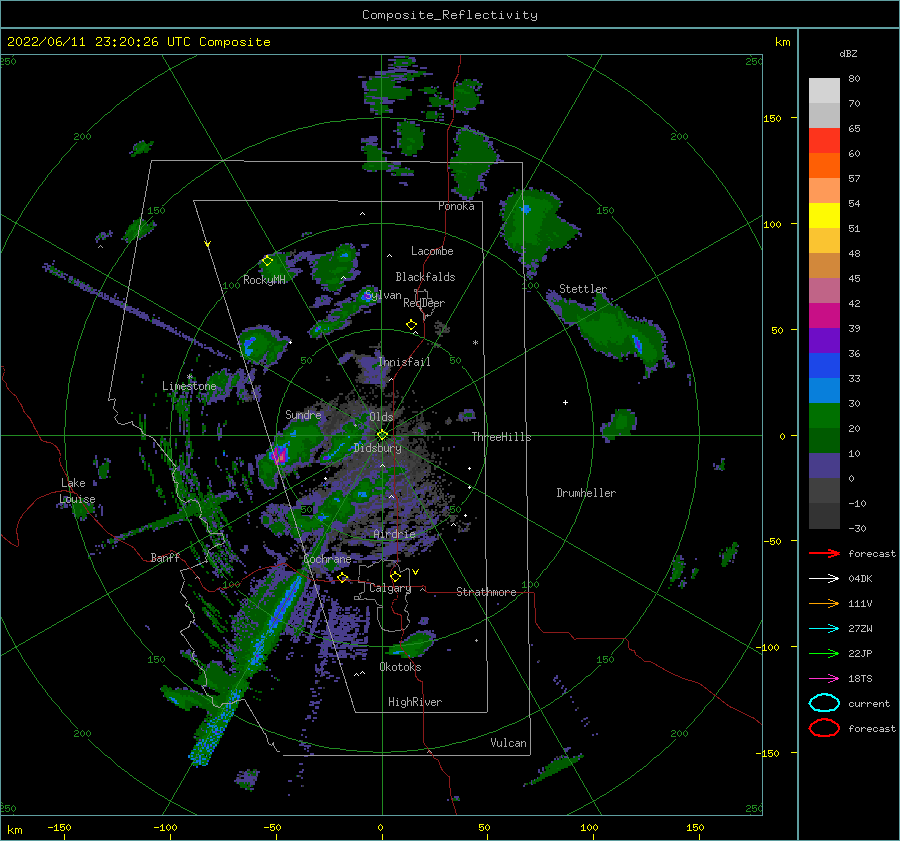Click the HighRiver city label
The height and width of the screenshot is (841, 900).
coord(415,702)
